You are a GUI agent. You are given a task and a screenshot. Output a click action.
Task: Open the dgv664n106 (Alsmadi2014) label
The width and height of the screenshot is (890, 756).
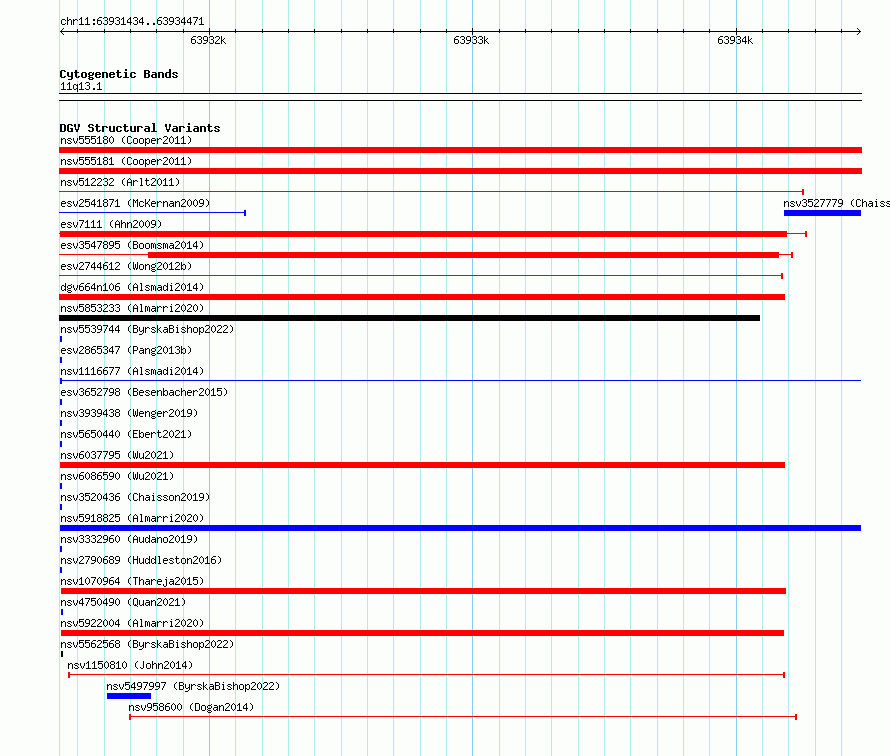pyautogui.click(x=132, y=287)
